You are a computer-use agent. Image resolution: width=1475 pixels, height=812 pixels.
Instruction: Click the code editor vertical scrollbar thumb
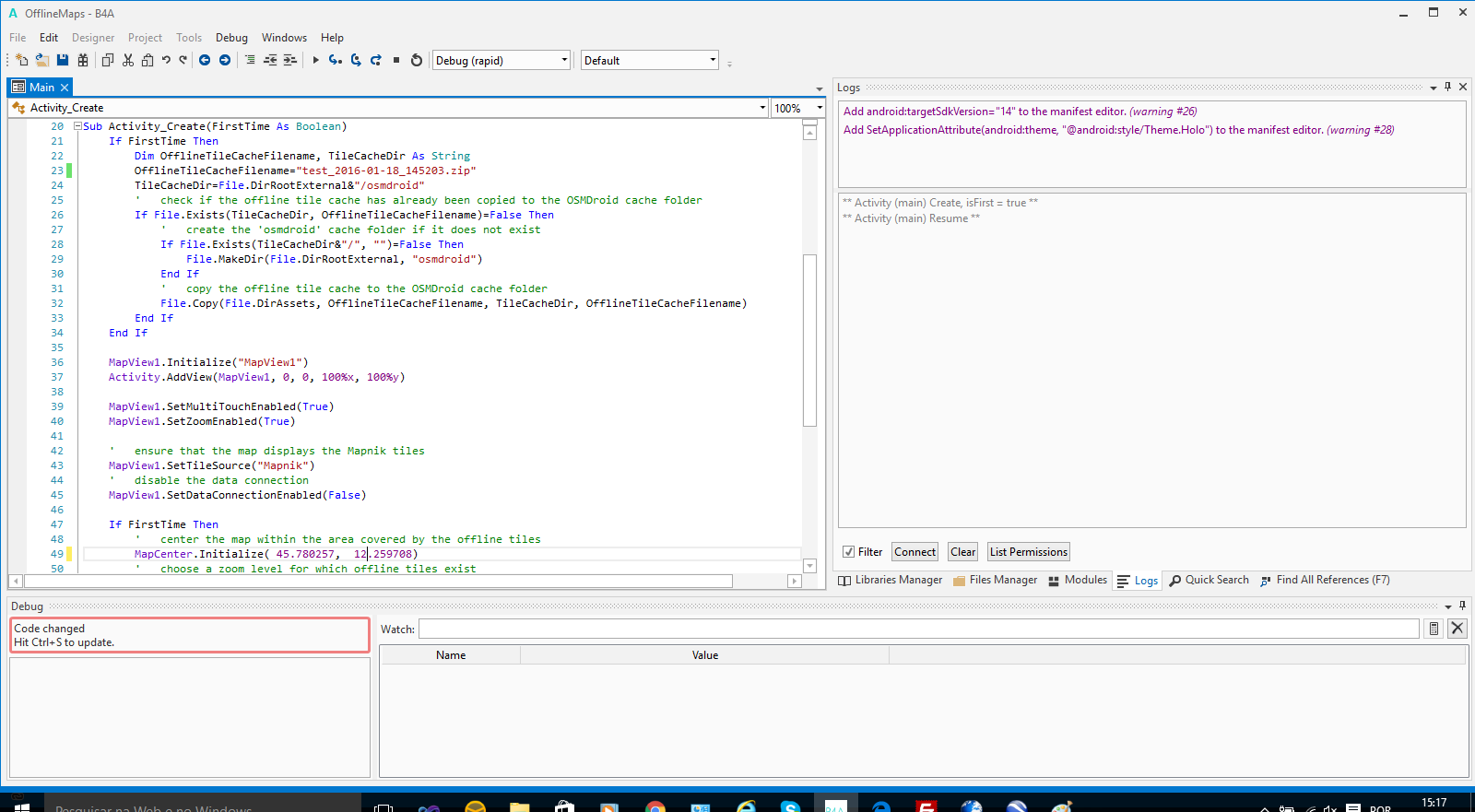[809, 339]
